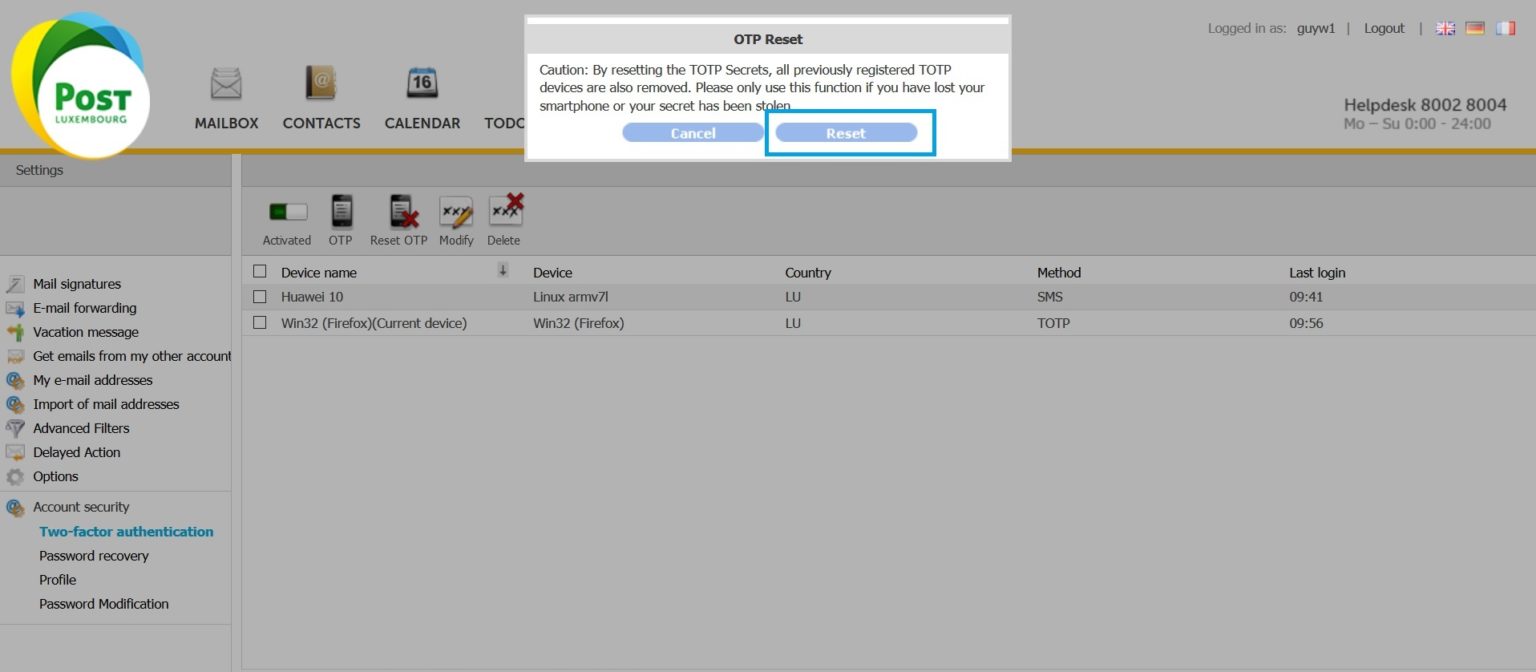Click the Logout link

point(1384,29)
